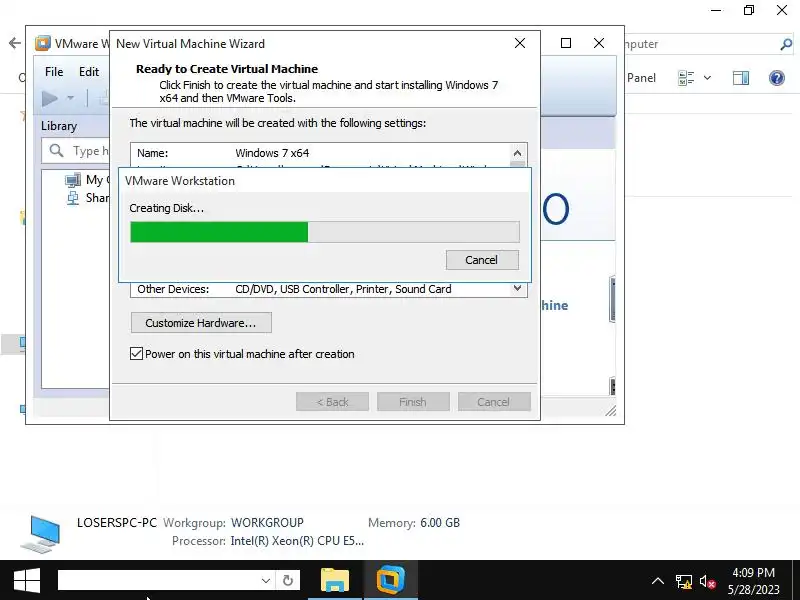This screenshot has height=600, width=800.
Task: Click the LOSERSPC-PC computer icon
Action: [x=41, y=534]
